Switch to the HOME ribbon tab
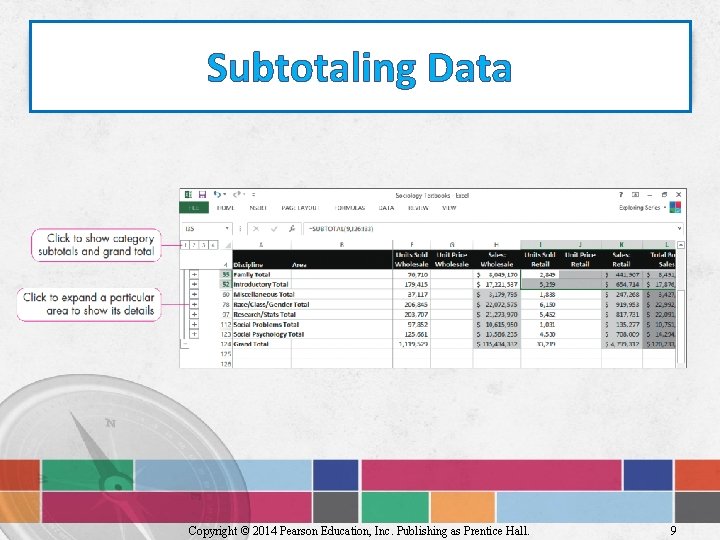The image size is (720, 540). (225, 208)
